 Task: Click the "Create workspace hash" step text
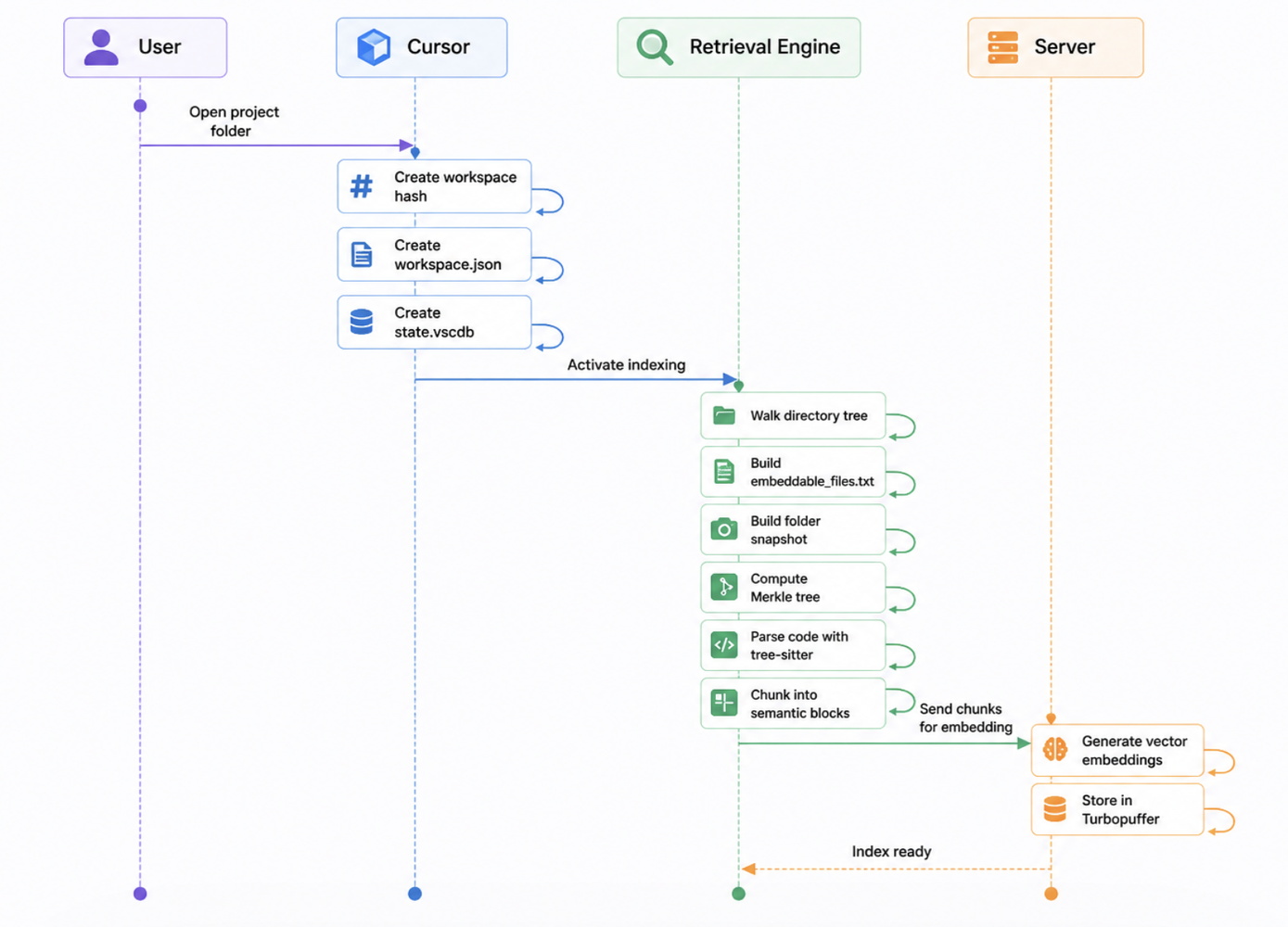click(455, 186)
